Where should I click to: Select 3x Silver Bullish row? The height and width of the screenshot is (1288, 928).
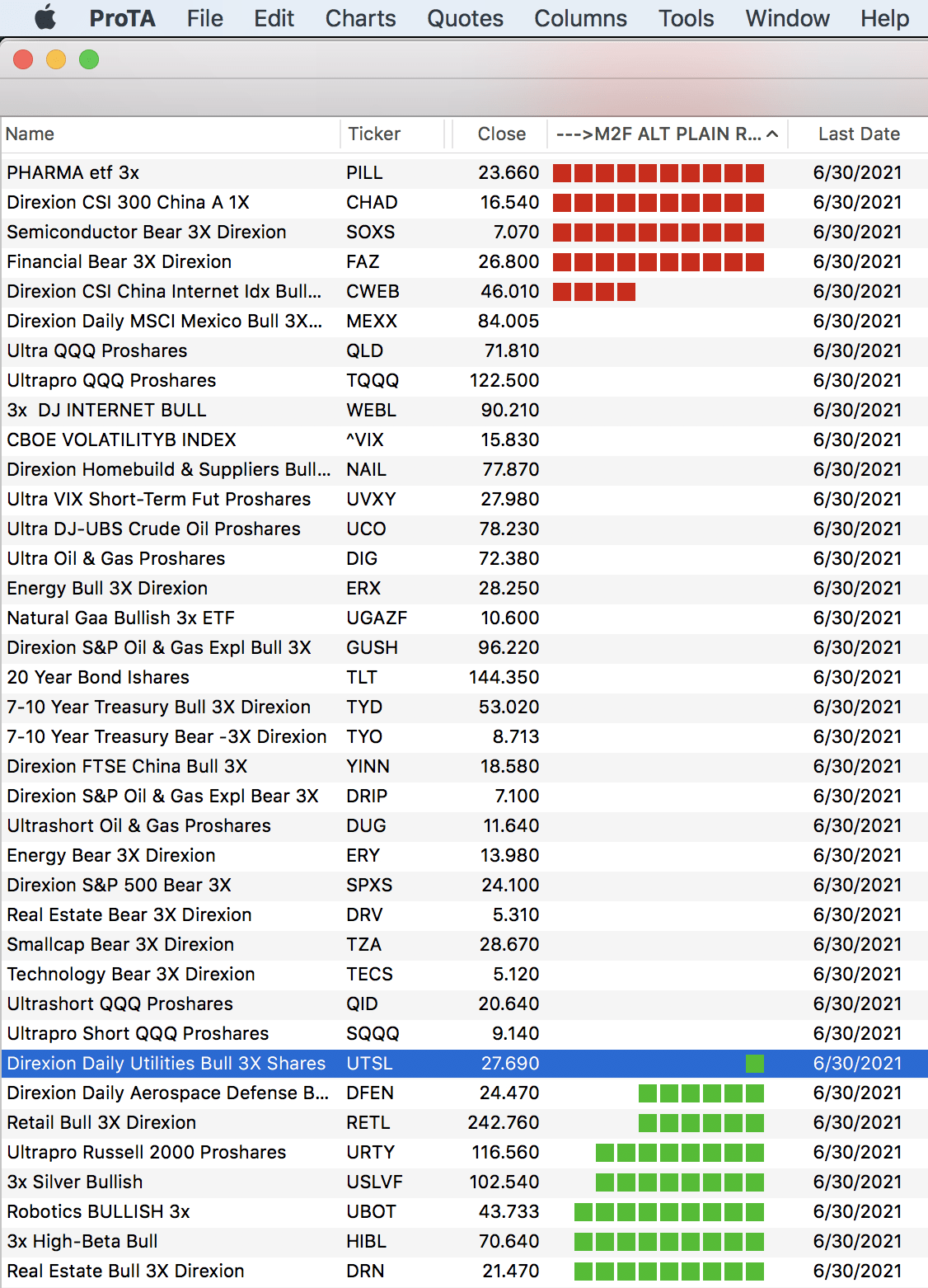coord(464,1182)
